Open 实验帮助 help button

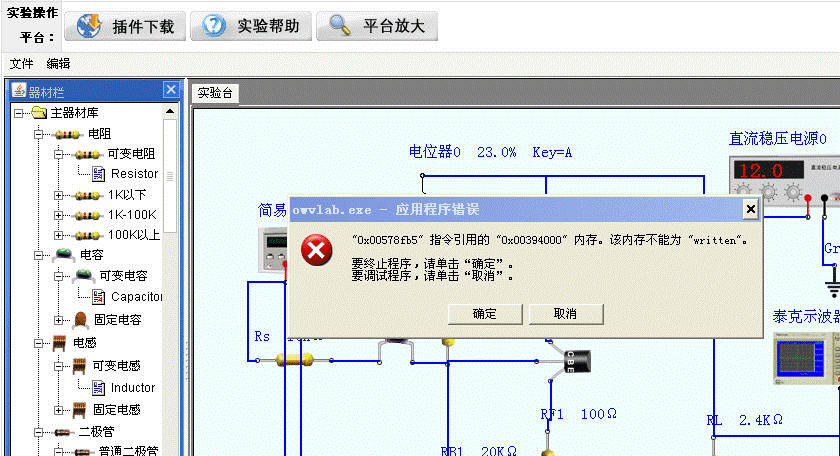251,26
